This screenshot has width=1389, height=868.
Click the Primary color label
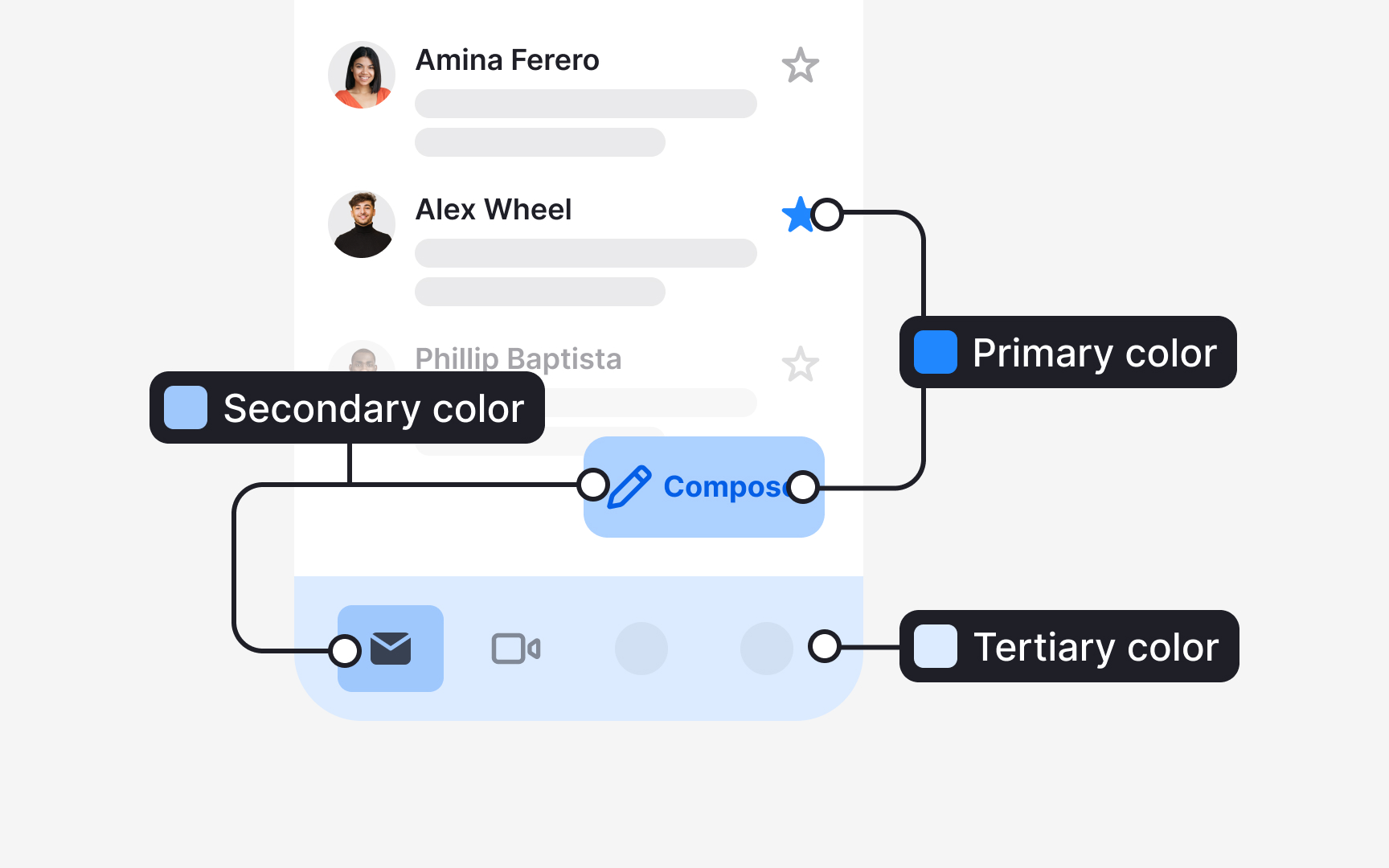click(x=1094, y=353)
